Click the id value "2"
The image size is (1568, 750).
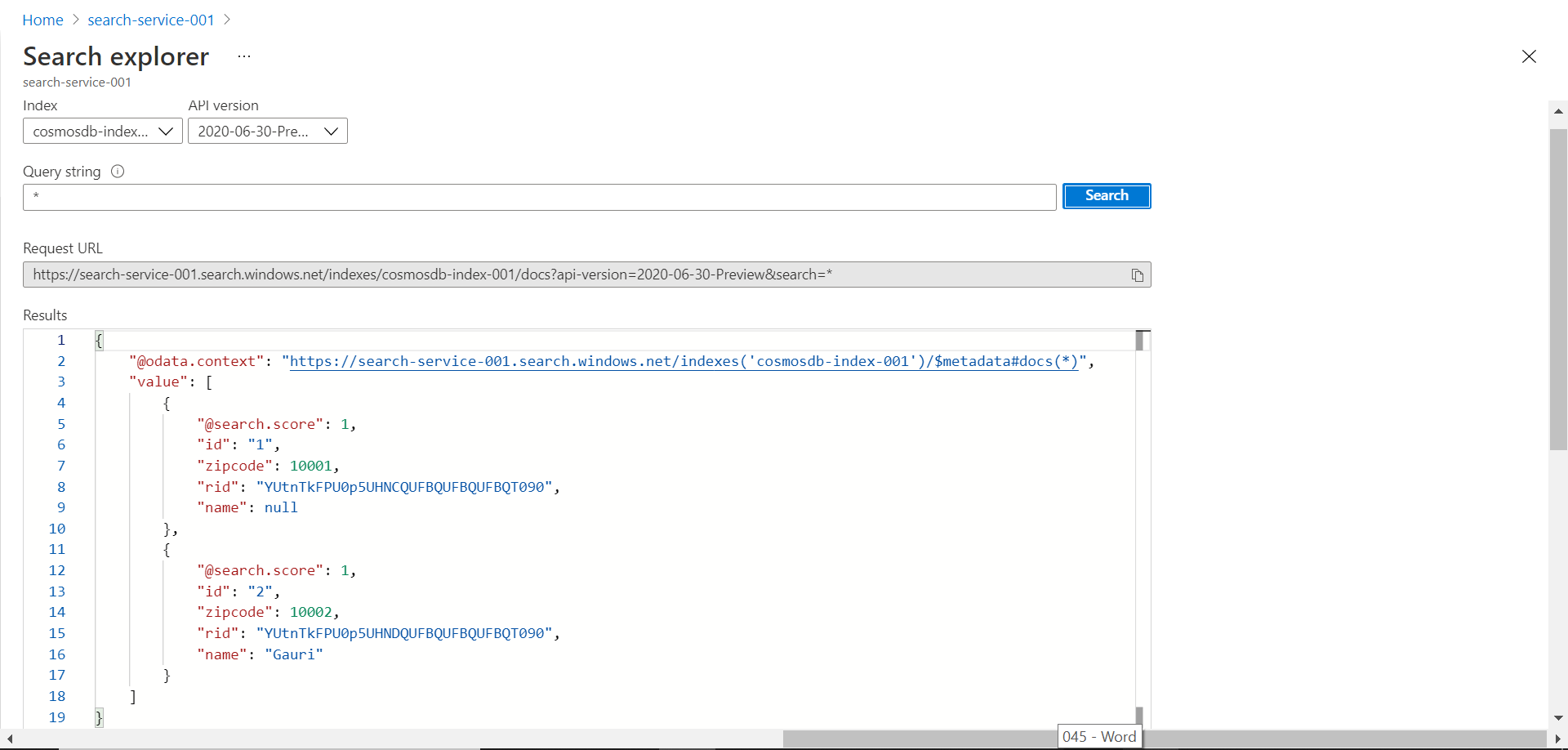pyautogui.click(x=260, y=592)
